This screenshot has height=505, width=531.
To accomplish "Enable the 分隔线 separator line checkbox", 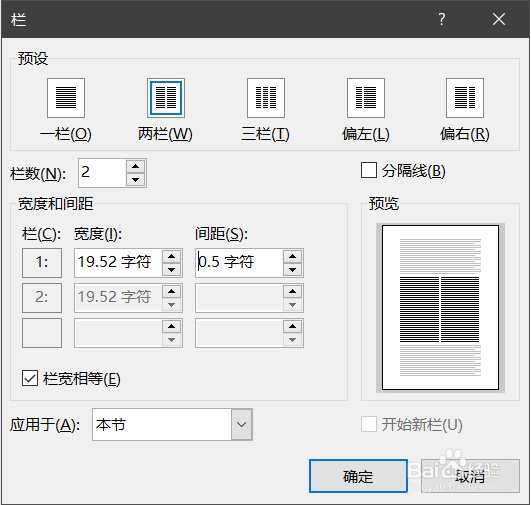I will coord(369,170).
